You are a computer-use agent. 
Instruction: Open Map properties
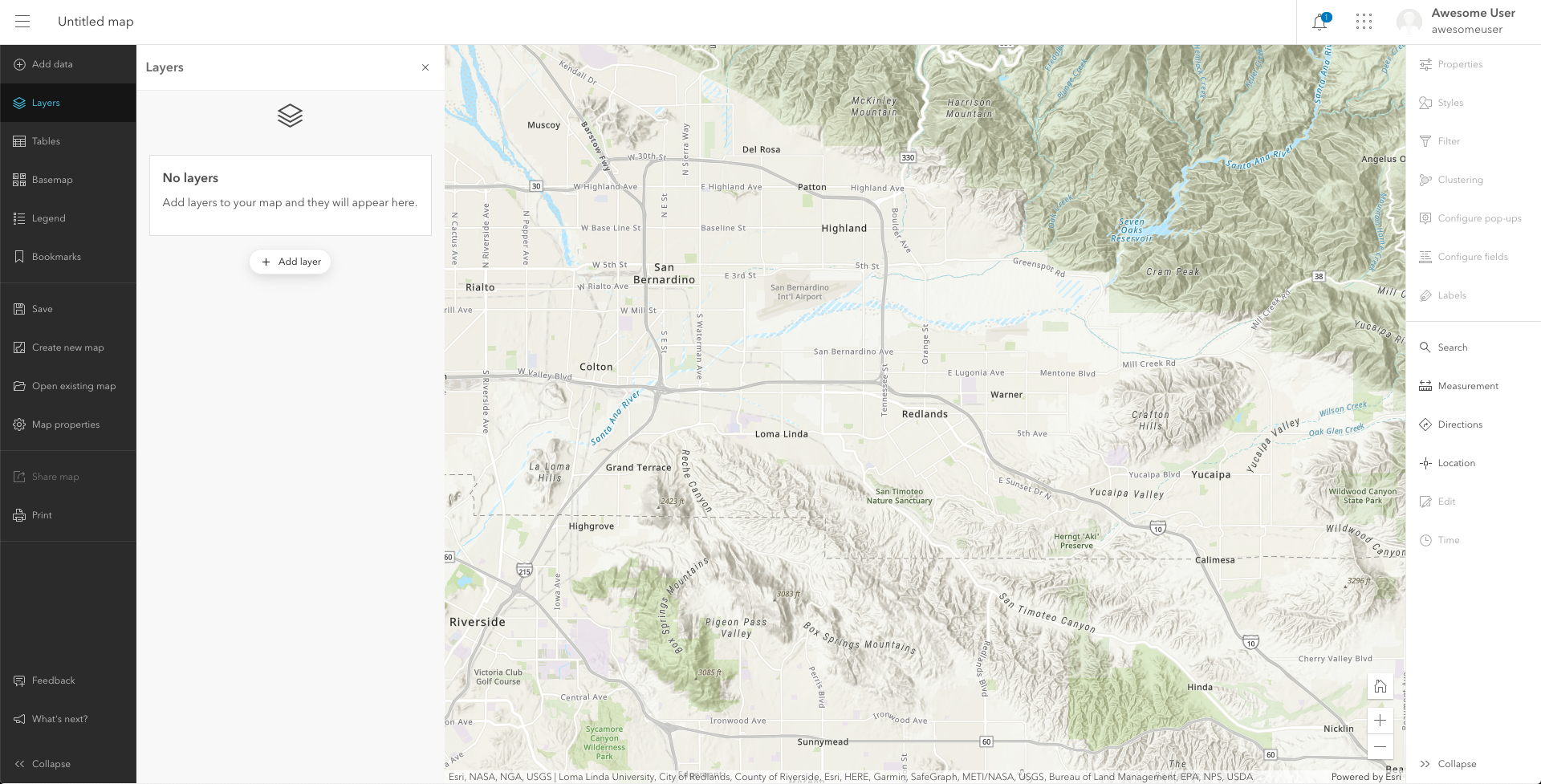pos(65,424)
